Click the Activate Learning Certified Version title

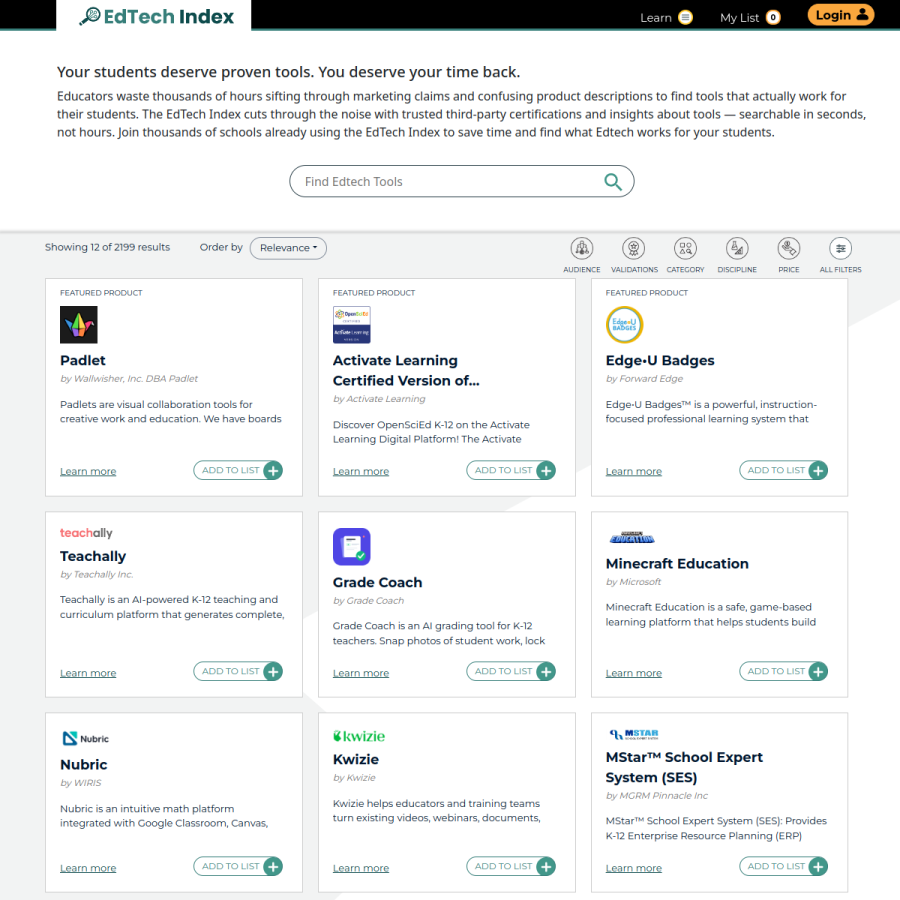click(406, 370)
